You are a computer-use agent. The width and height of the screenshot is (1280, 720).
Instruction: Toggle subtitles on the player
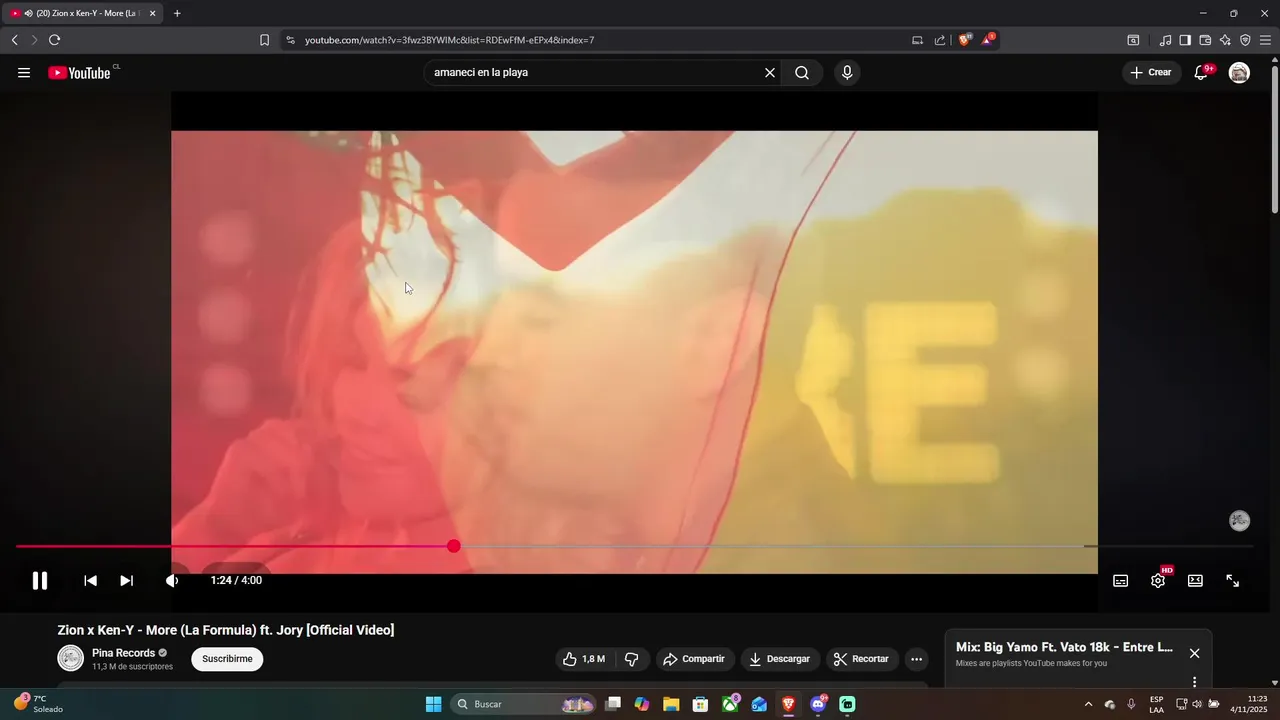(x=1121, y=581)
